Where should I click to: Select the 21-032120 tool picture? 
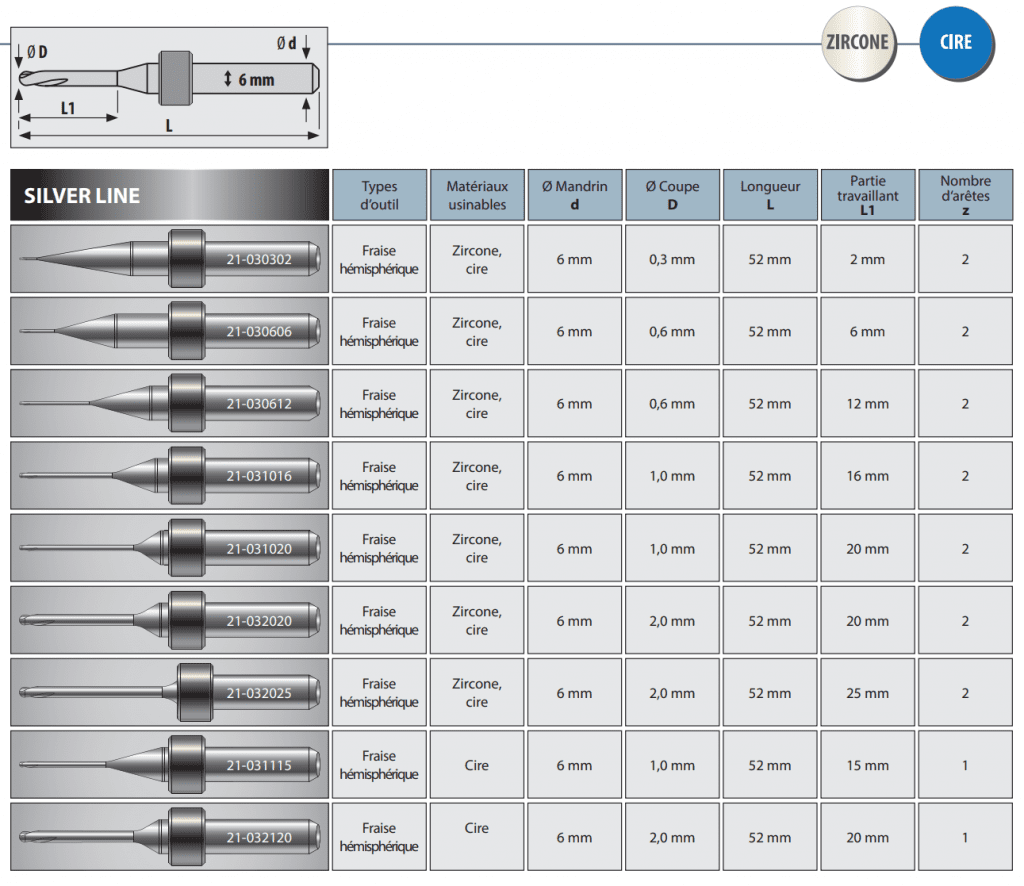tap(169, 837)
